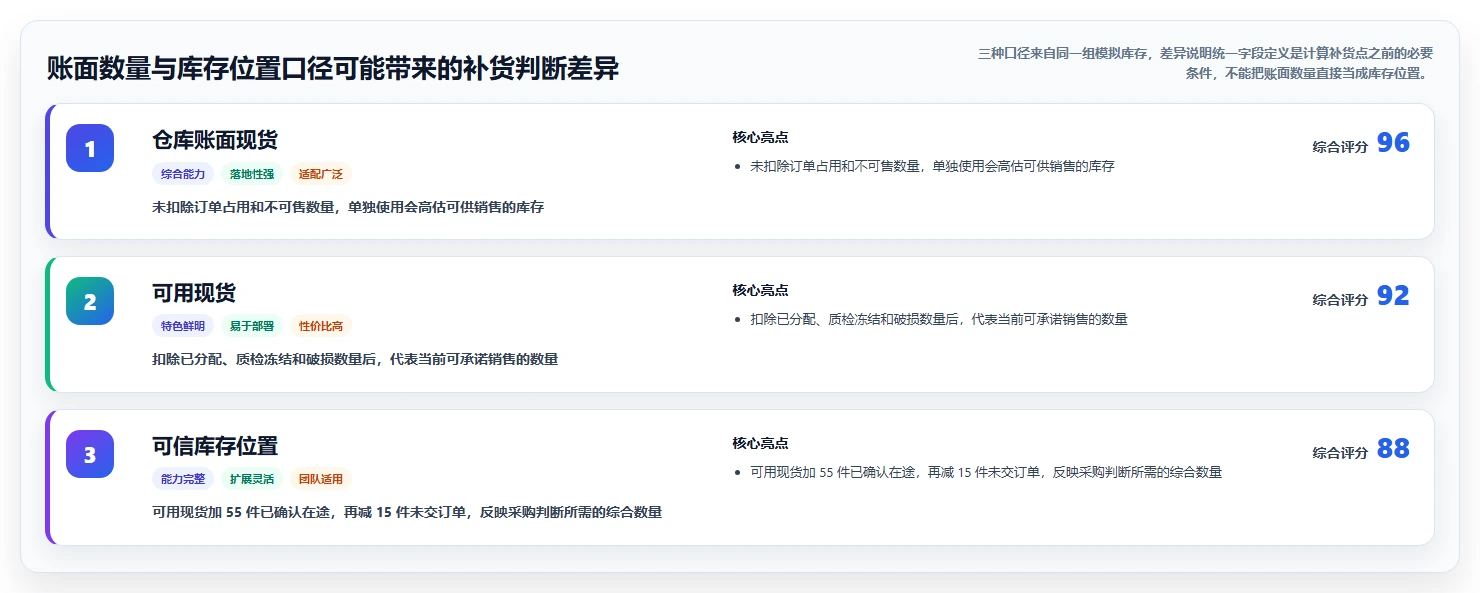Click 核心亮点 heading in 仓库账面现货 card
This screenshot has width=1480, height=593.
[760, 138]
